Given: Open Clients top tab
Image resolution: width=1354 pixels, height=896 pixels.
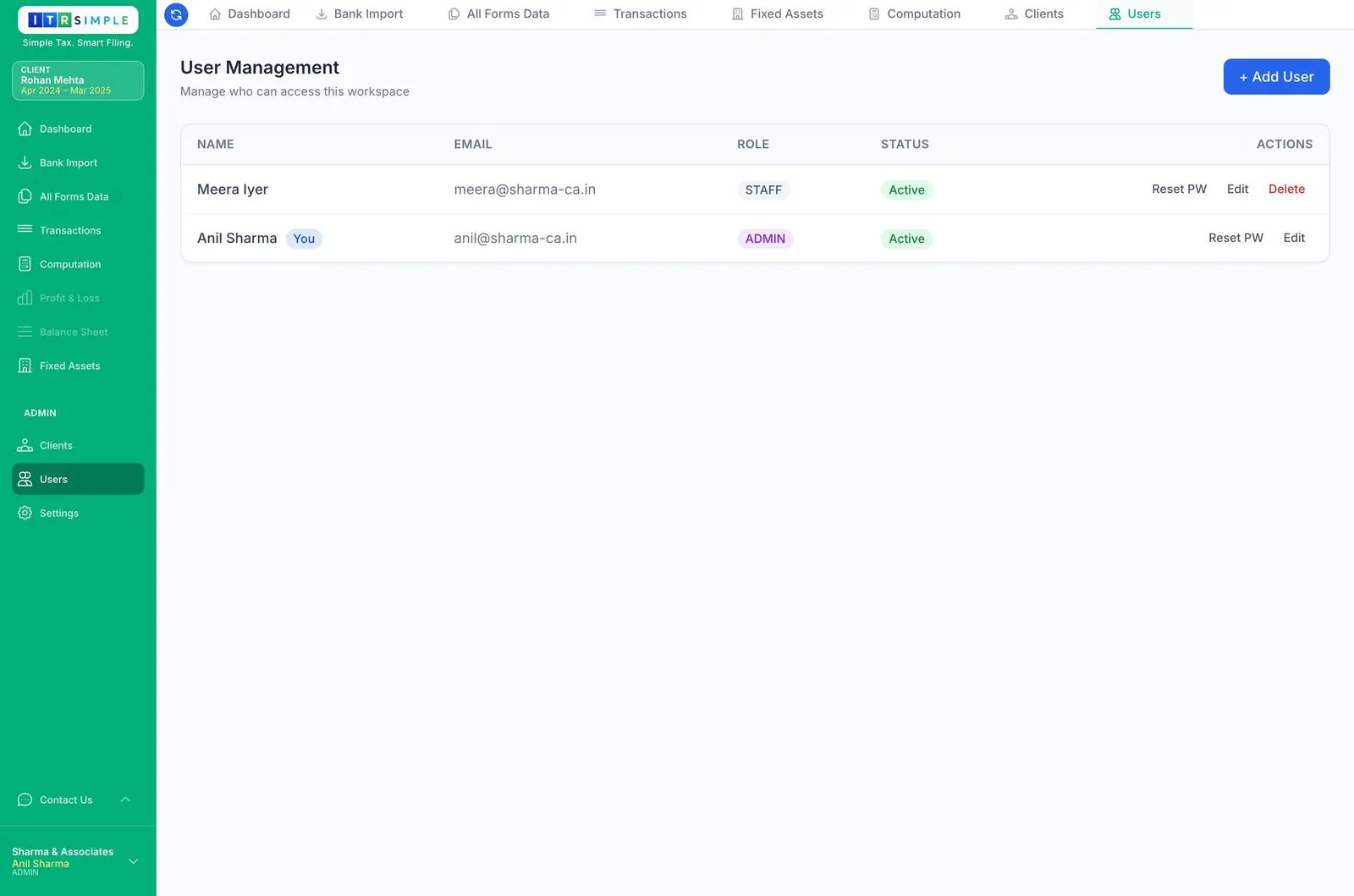Looking at the screenshot, I should pos(1034,14).
